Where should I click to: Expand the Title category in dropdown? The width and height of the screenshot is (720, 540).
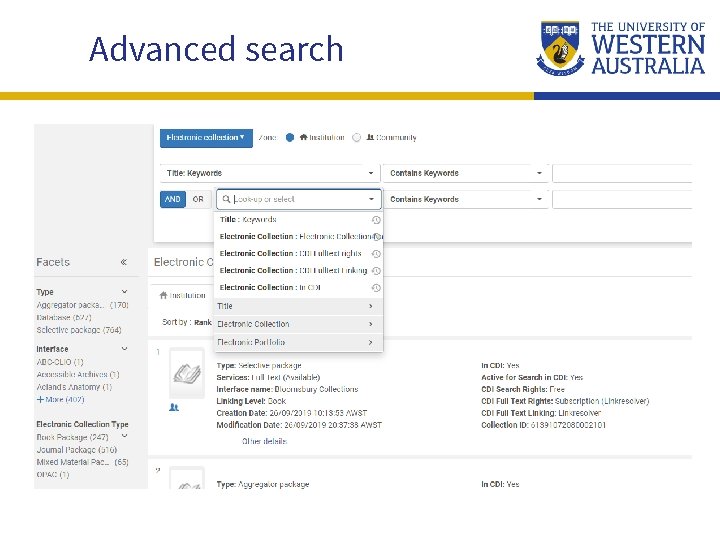click(298, 306)
